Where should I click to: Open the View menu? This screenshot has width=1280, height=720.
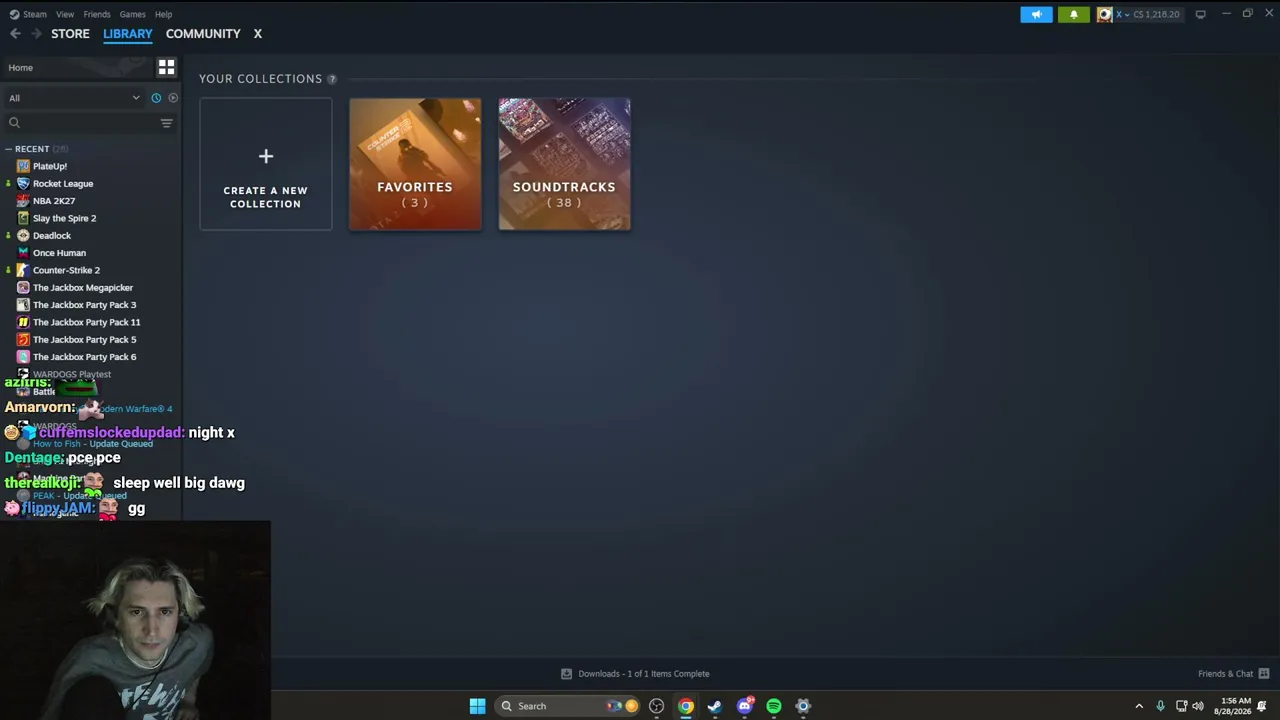[65, 14]
